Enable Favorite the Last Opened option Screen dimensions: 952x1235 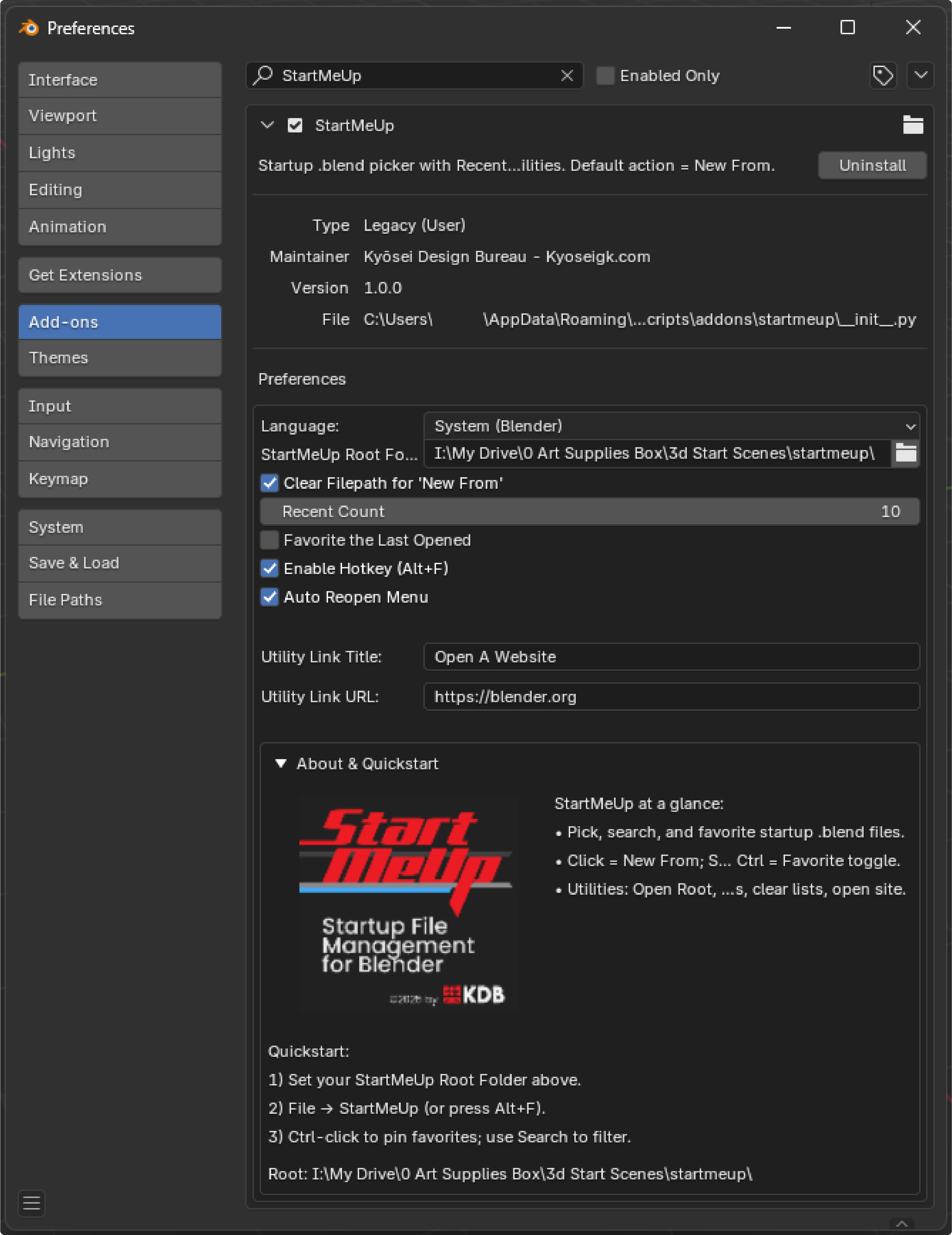point(270,540)
